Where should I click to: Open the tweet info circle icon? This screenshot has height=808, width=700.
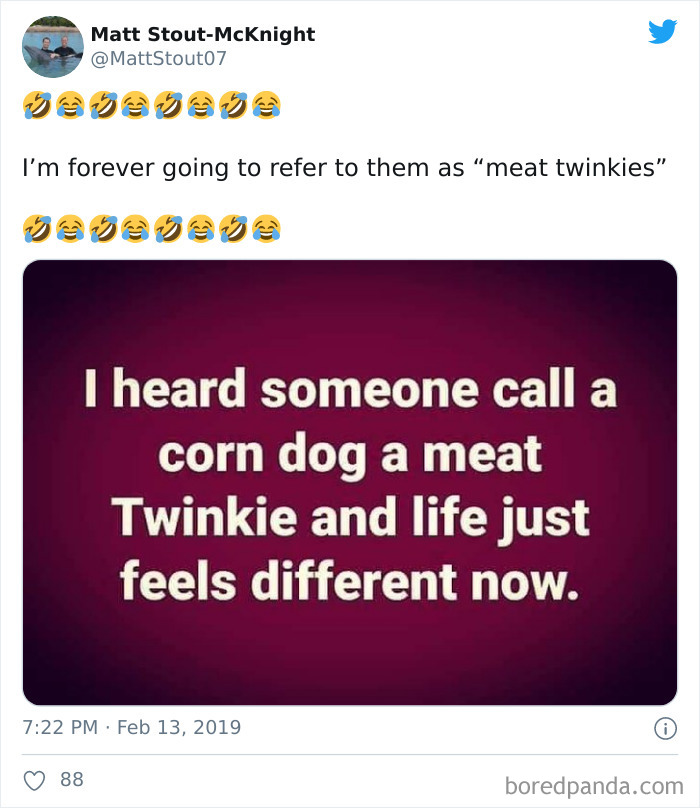[663, 729]
